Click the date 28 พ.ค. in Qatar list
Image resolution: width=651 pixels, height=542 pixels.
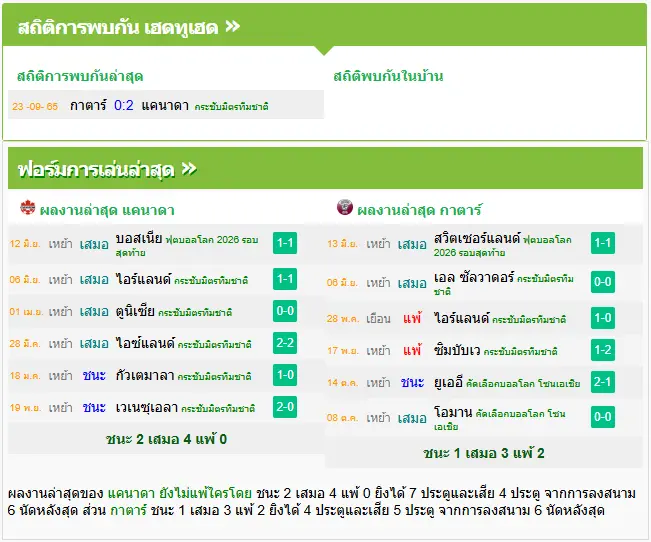(343, 319)
